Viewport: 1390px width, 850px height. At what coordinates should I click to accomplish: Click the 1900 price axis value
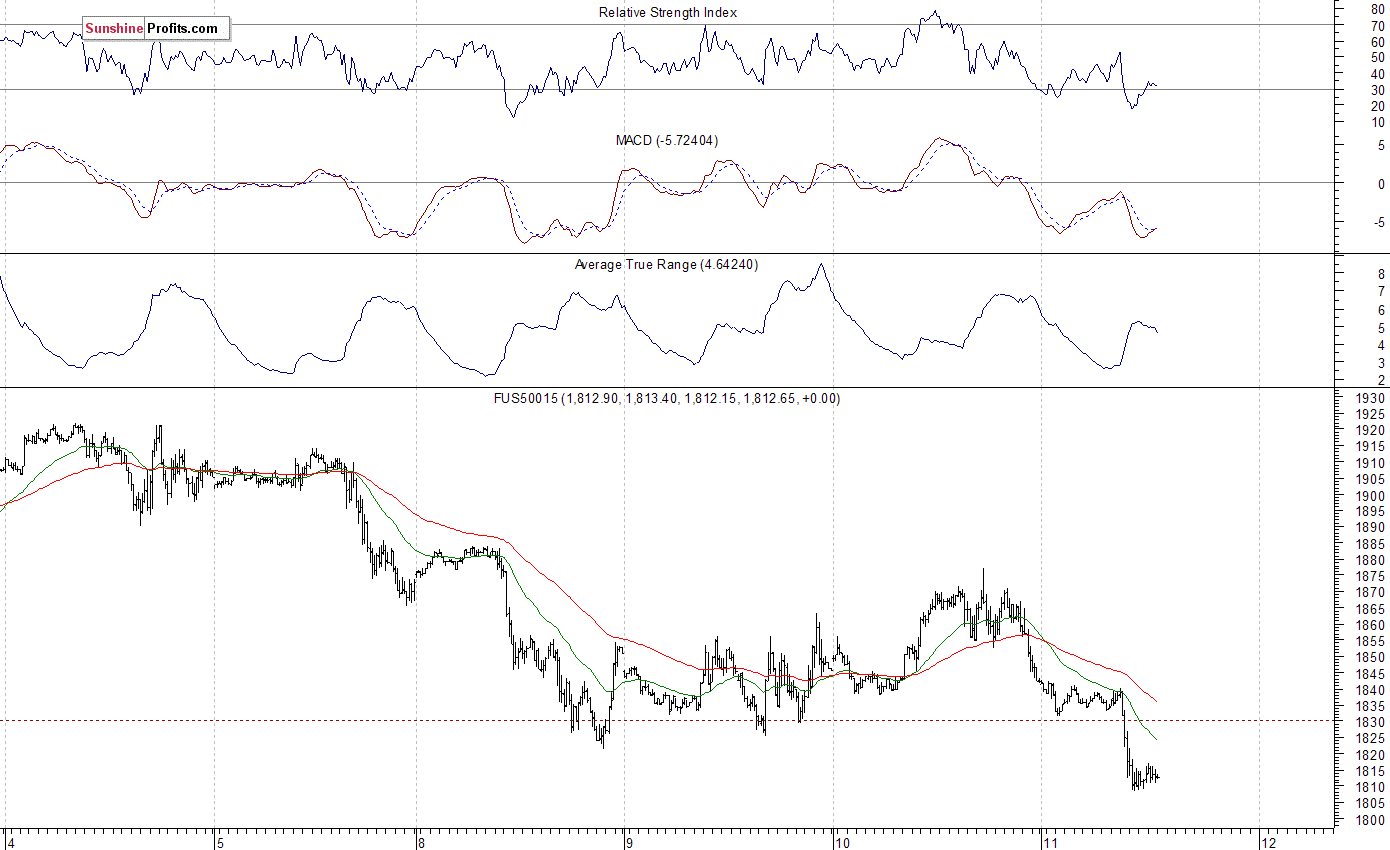click(x=1370, y=496)
